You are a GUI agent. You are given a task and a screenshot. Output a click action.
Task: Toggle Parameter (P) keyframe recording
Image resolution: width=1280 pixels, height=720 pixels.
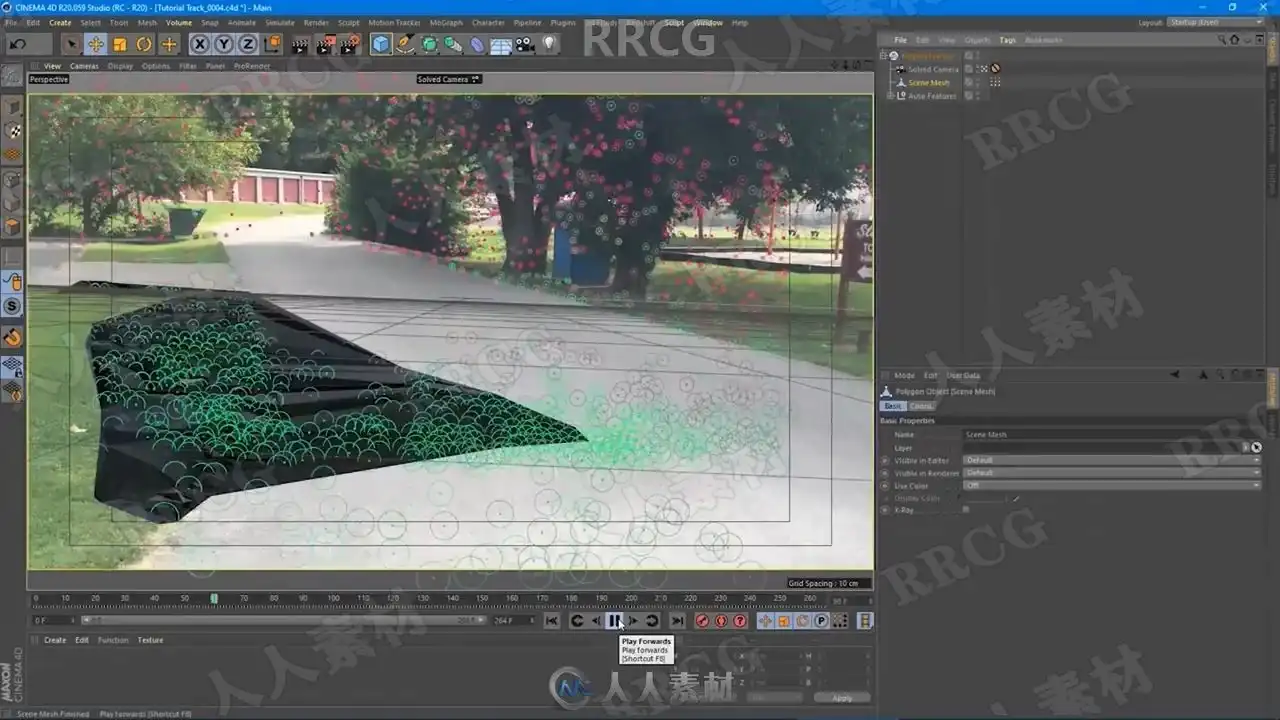pos(821,621)
